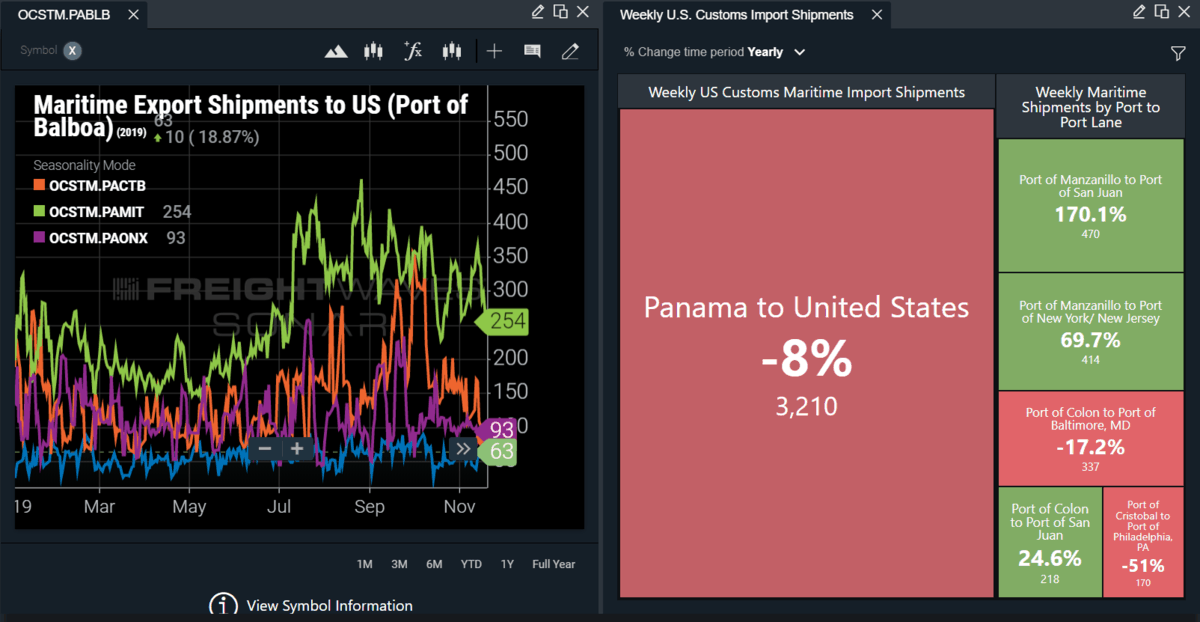Click the green 63 price marker on axis
Screen dimensions: 1200x622
click(x=496, y=452)
